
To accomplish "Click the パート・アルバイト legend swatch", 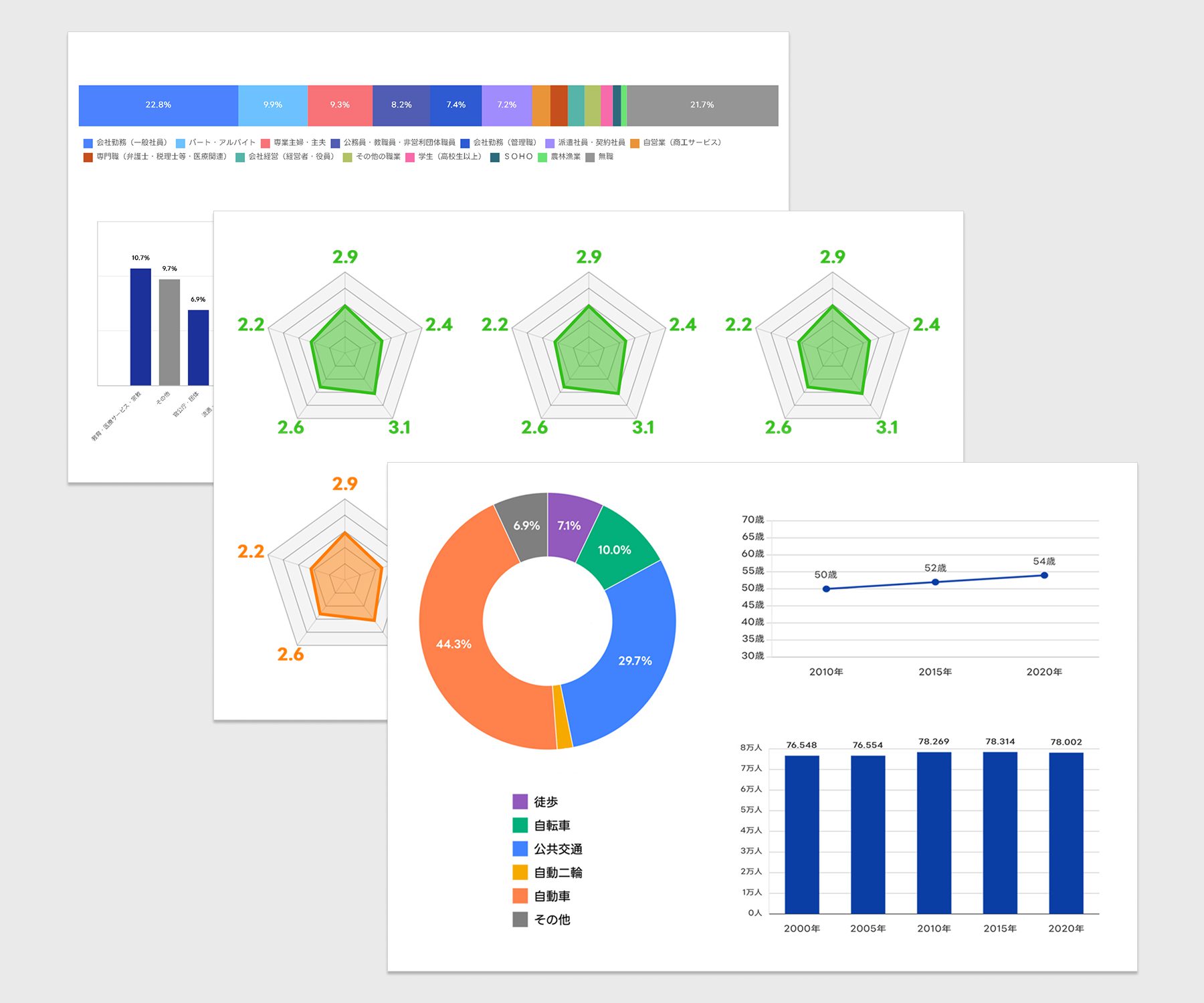I will [181, 143].
